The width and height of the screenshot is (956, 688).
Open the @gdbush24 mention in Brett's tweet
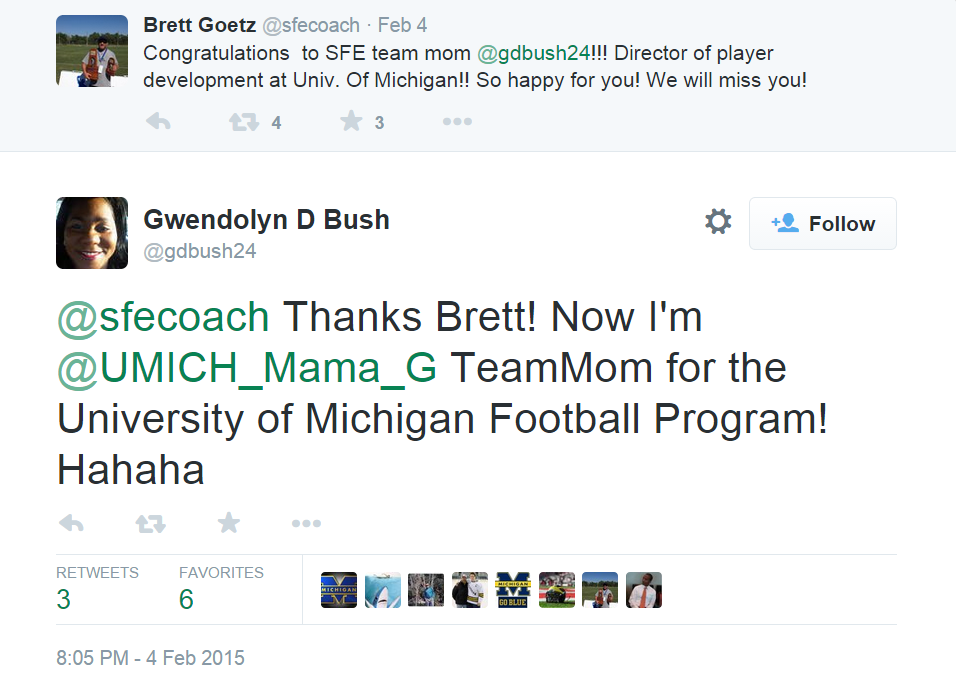coord(534,53)
